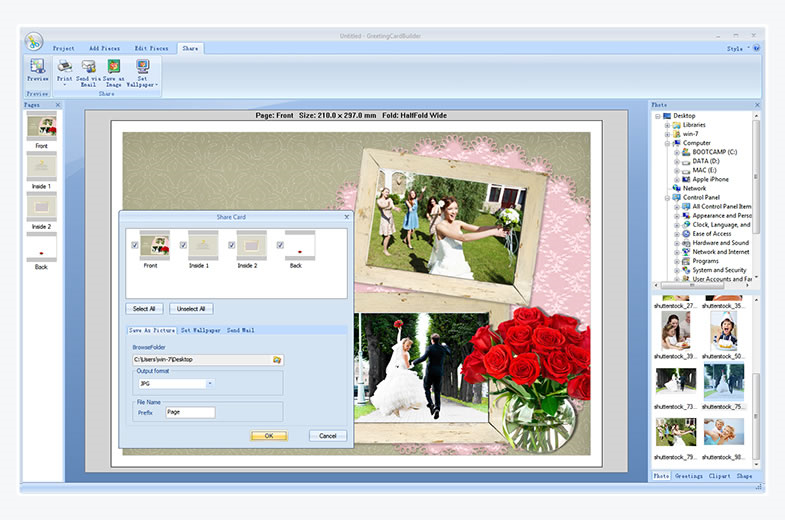The height and width of the screenshot is (520, 785).
Task: Collapse the Computer tree node
Action: 667,143
